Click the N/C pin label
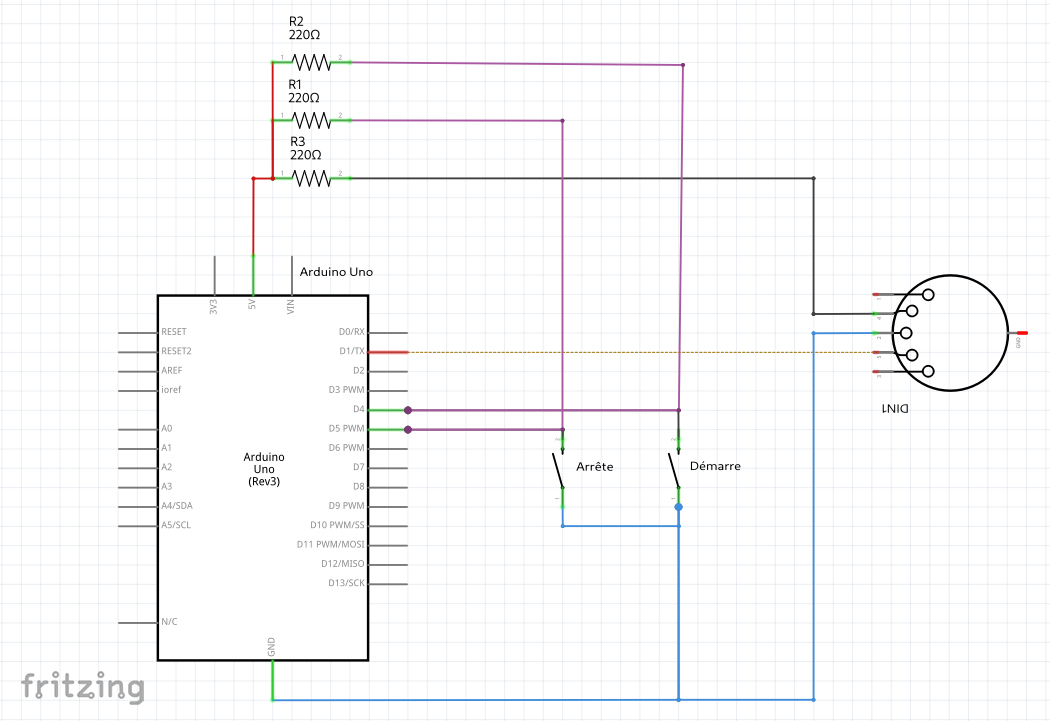The width and height of the screenshot is (1050, 721). [x=169, y=622]
